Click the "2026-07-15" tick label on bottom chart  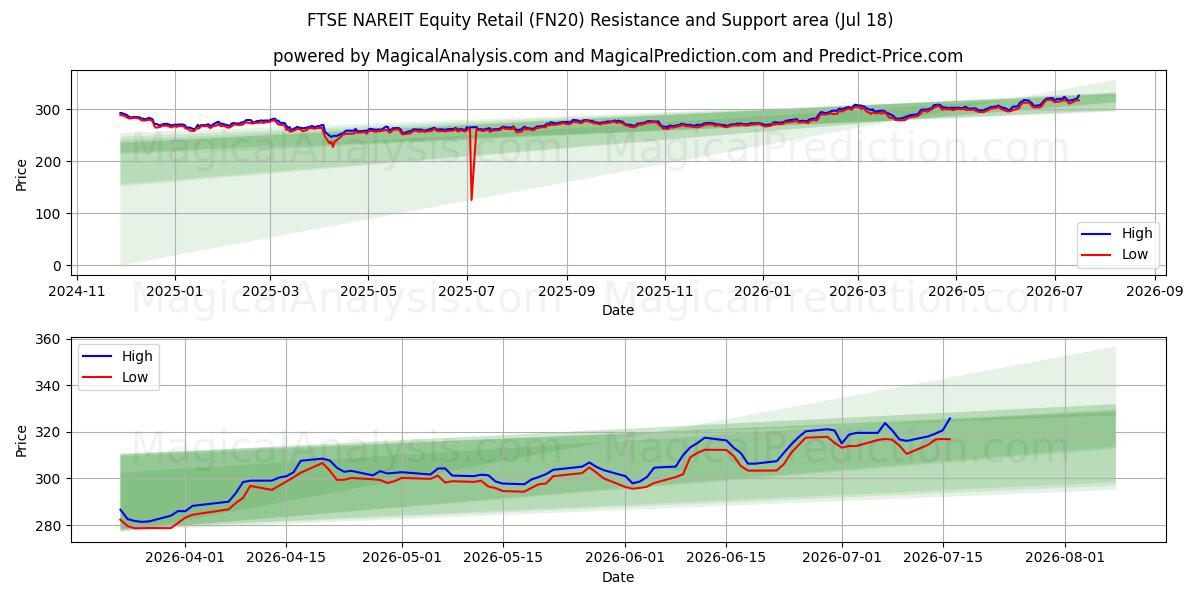pyautogui.click(x=943, y=556)
